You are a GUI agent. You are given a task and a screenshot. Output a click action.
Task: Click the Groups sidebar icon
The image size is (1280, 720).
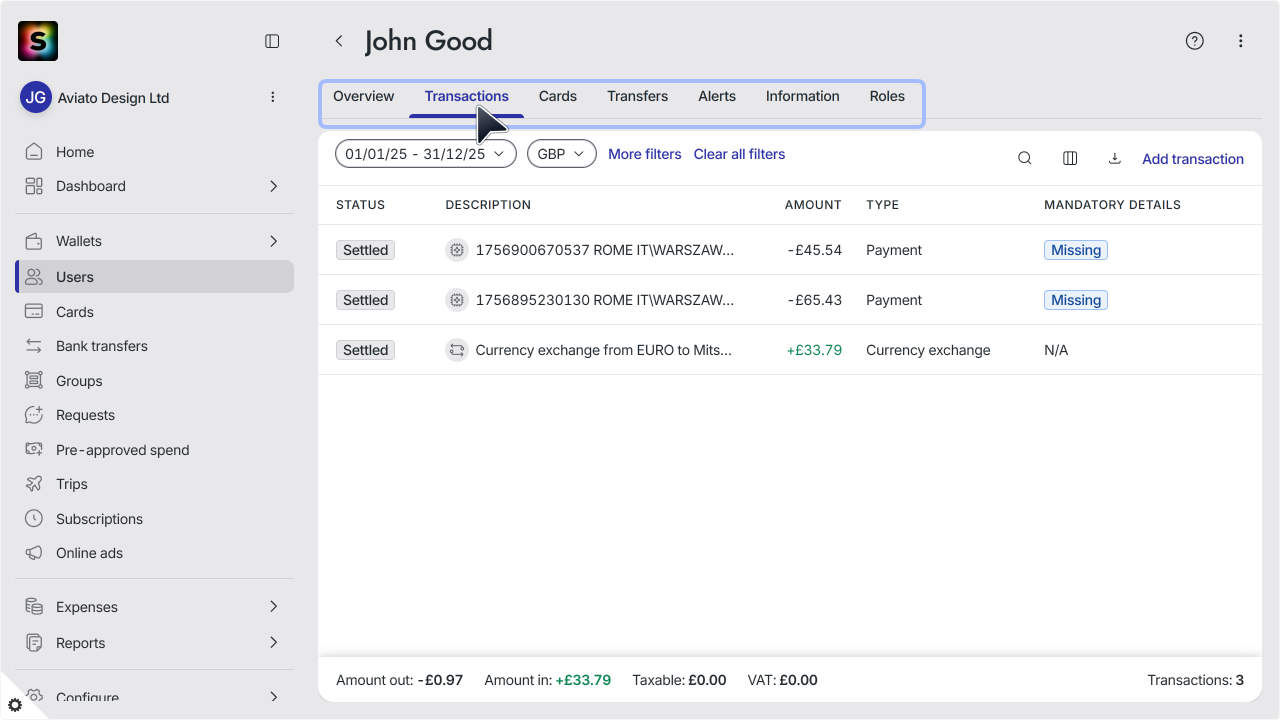34,381
